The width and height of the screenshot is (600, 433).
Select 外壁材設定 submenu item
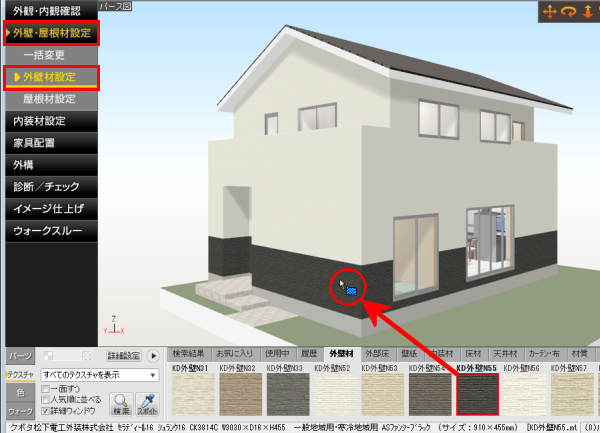point(52,78)
